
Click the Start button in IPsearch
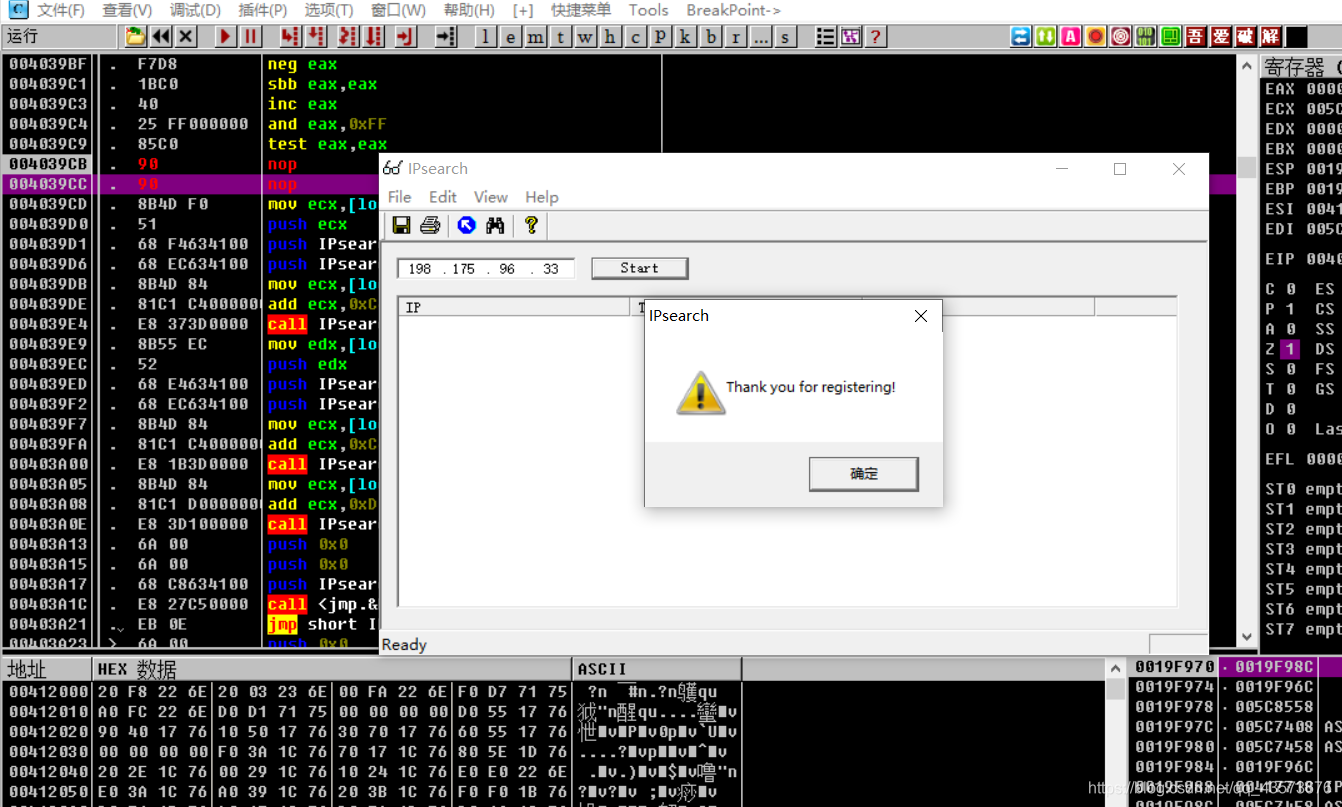coord(639,268)
